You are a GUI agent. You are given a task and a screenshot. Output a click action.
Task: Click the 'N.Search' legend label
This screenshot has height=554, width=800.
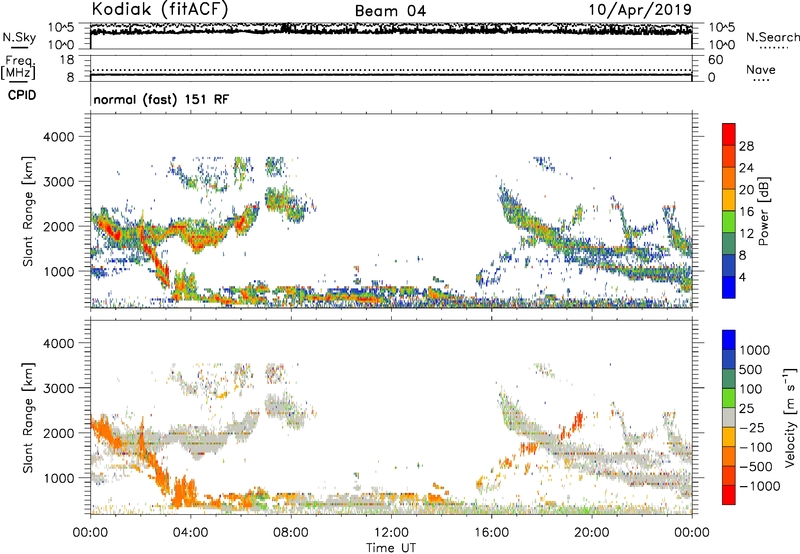[772, 37]
